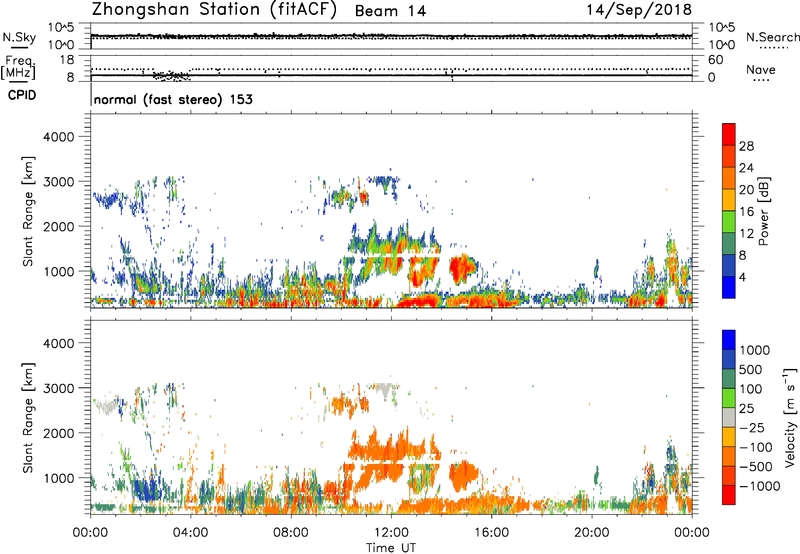The image size is (800, 554).
Task: Click the Power [dB] colorbar label
Action: (x=763, y=211)
